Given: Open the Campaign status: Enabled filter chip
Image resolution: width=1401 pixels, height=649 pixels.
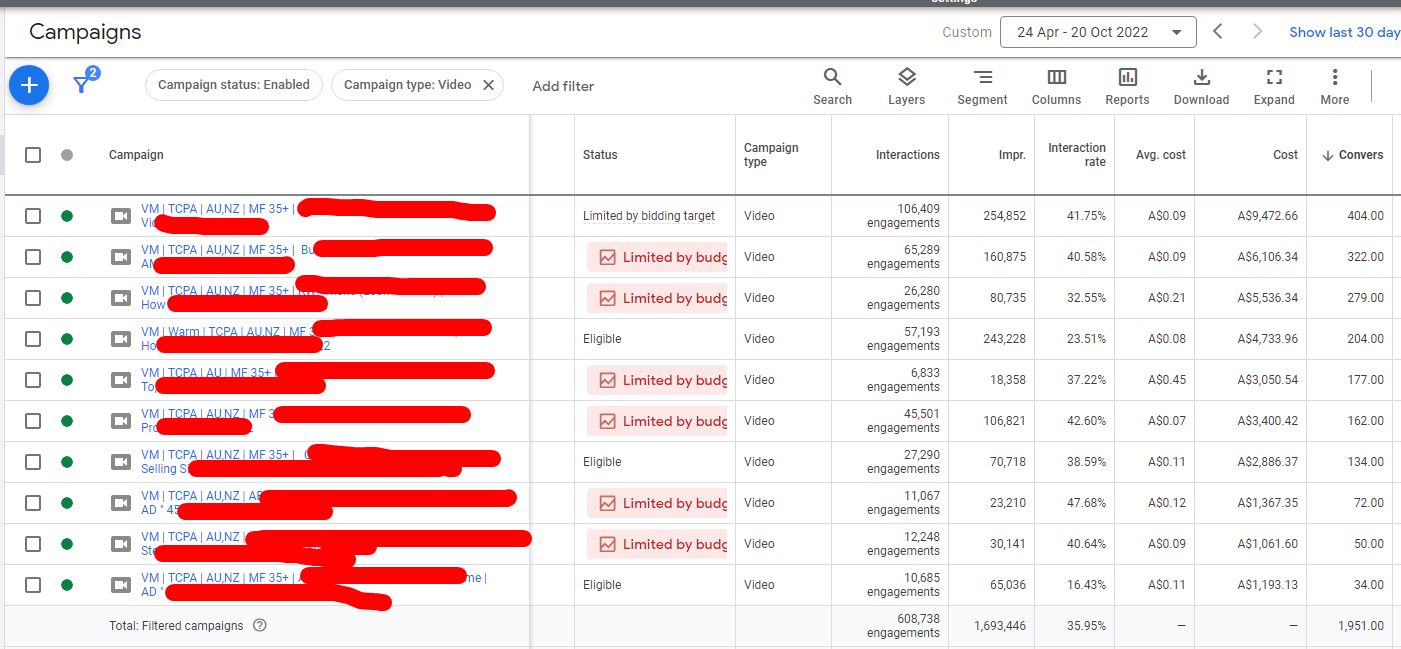Looking at the screenshot, I should coord(234,85).
